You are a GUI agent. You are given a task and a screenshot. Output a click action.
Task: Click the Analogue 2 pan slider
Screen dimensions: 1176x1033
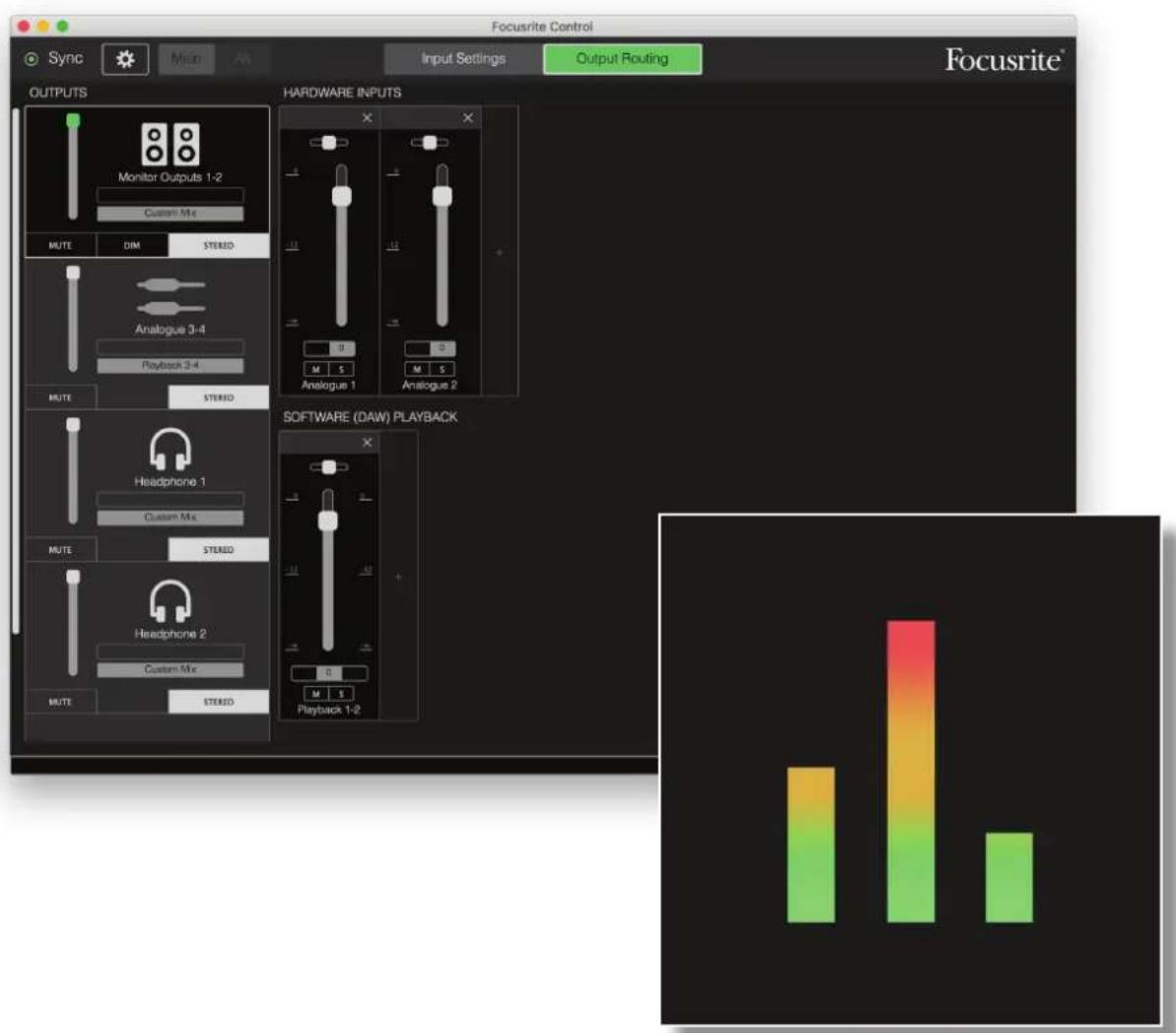[x=430, y=143]
